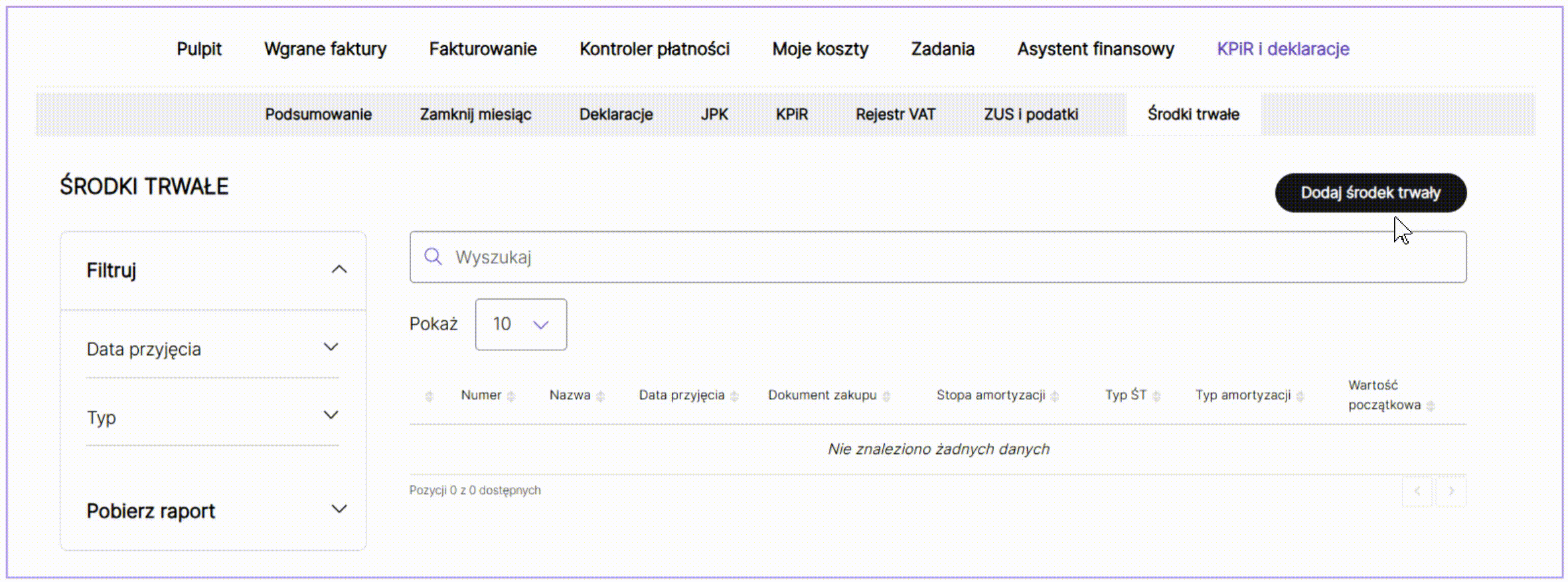
Task: Sort by Typ amortyzacji column arrows
Action: tap(1300, 396)
